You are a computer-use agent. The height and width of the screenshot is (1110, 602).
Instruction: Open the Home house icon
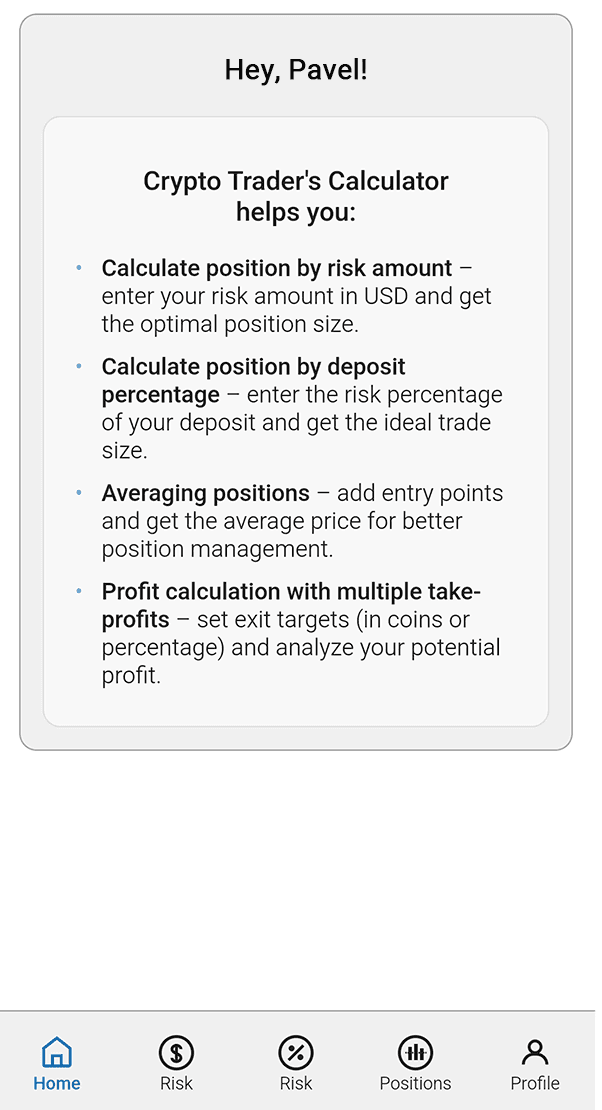point(56,1051)
